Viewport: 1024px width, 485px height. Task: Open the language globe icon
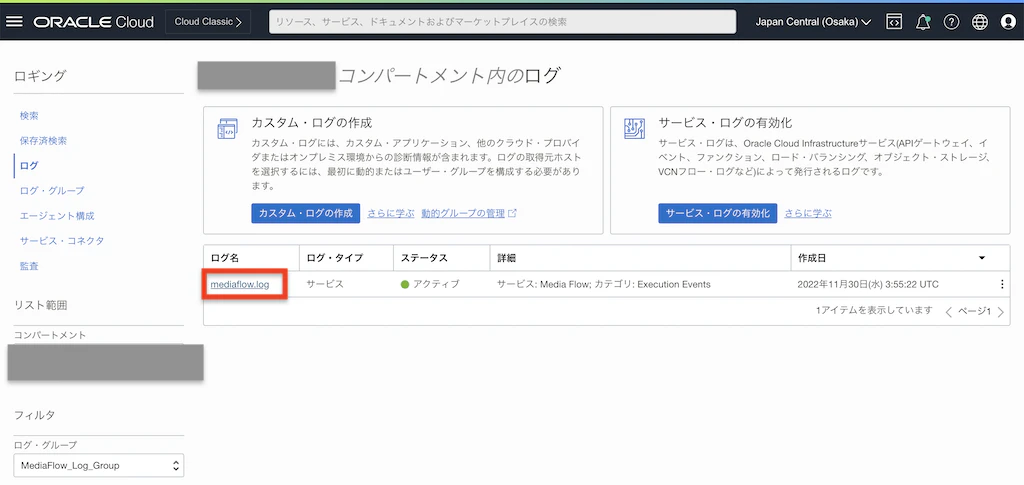tap(980, 22)
